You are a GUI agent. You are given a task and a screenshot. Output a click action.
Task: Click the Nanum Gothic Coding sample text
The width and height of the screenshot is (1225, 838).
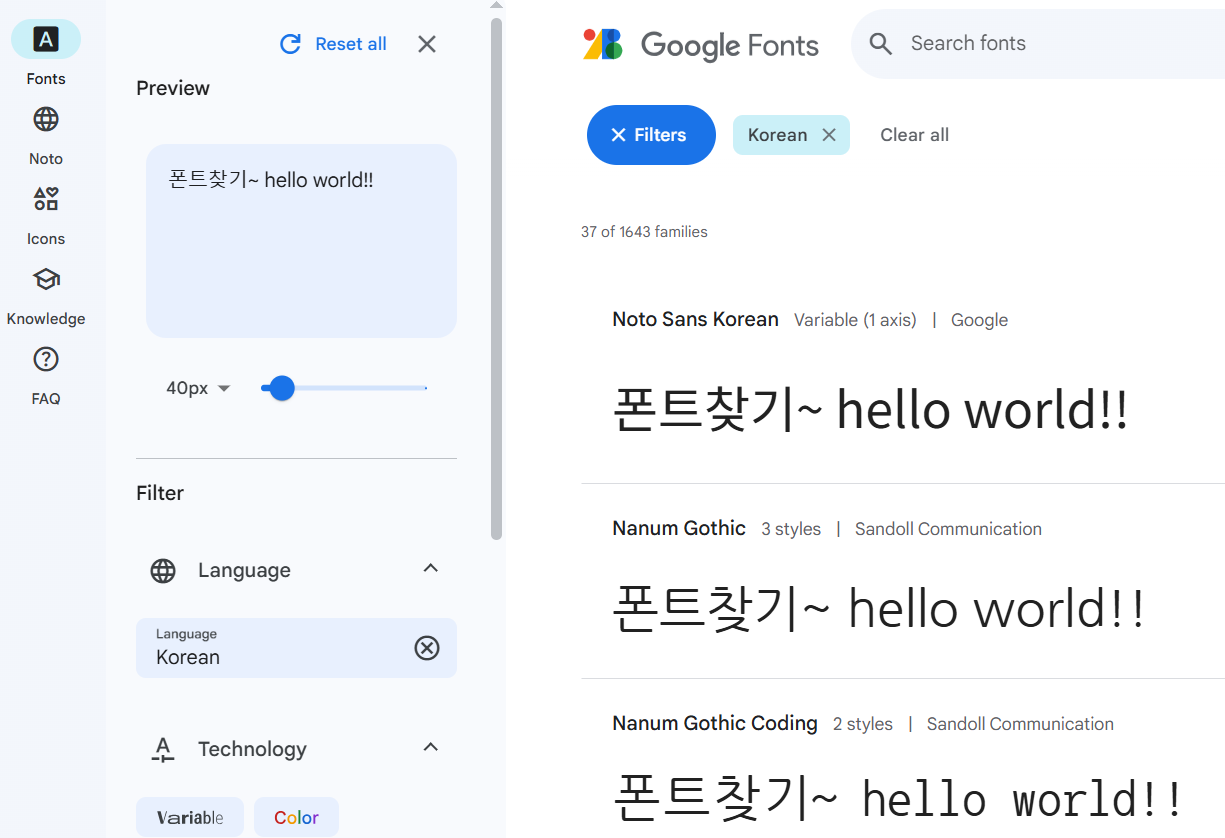(898, 798)
